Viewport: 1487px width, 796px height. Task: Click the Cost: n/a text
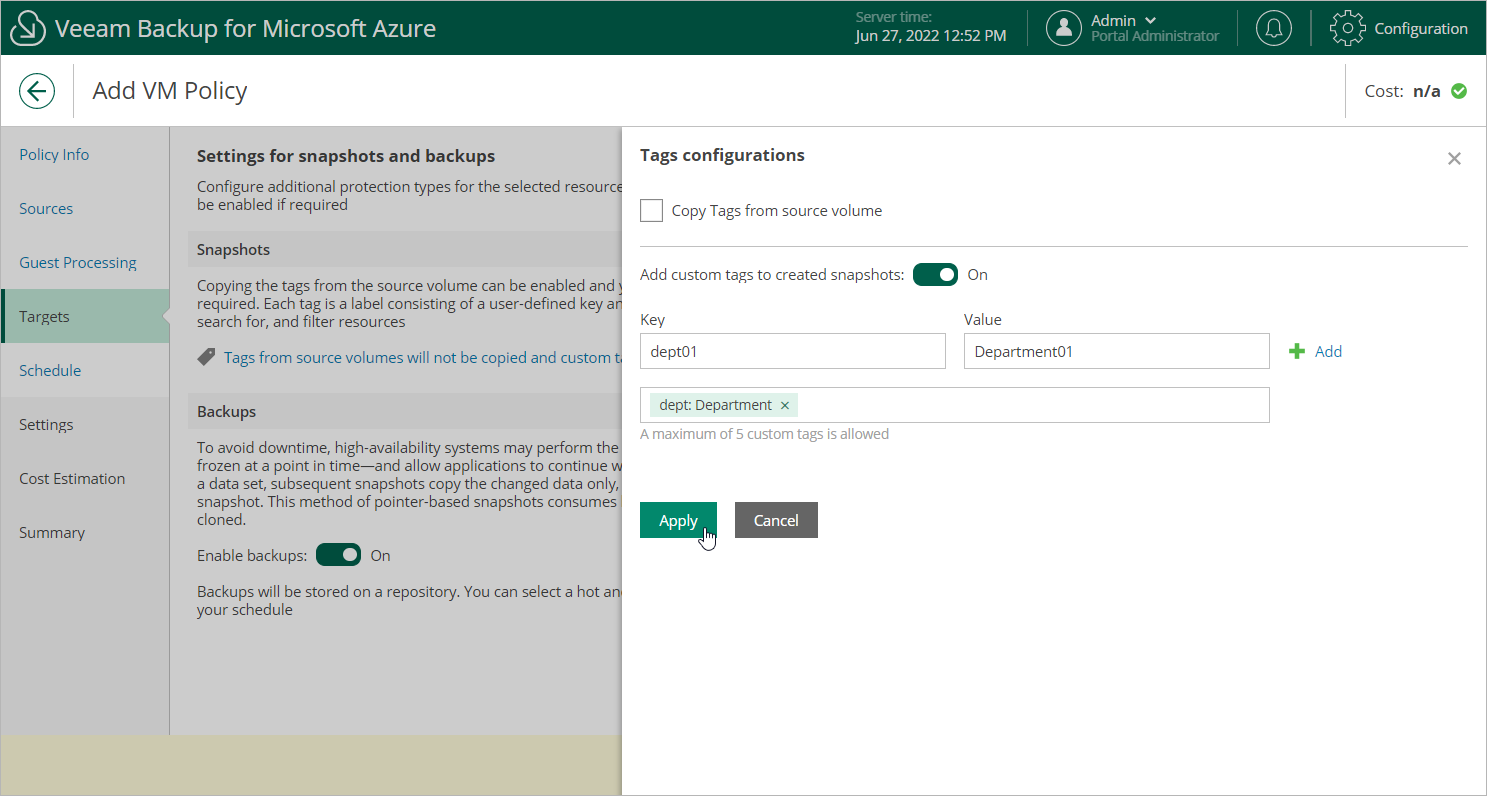(x=1403, y=91)
